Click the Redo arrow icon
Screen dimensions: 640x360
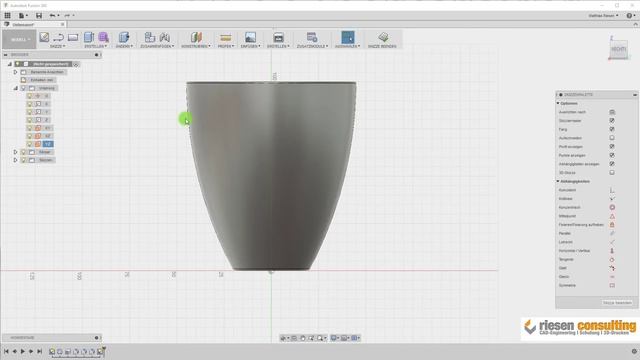pos(67,16)
